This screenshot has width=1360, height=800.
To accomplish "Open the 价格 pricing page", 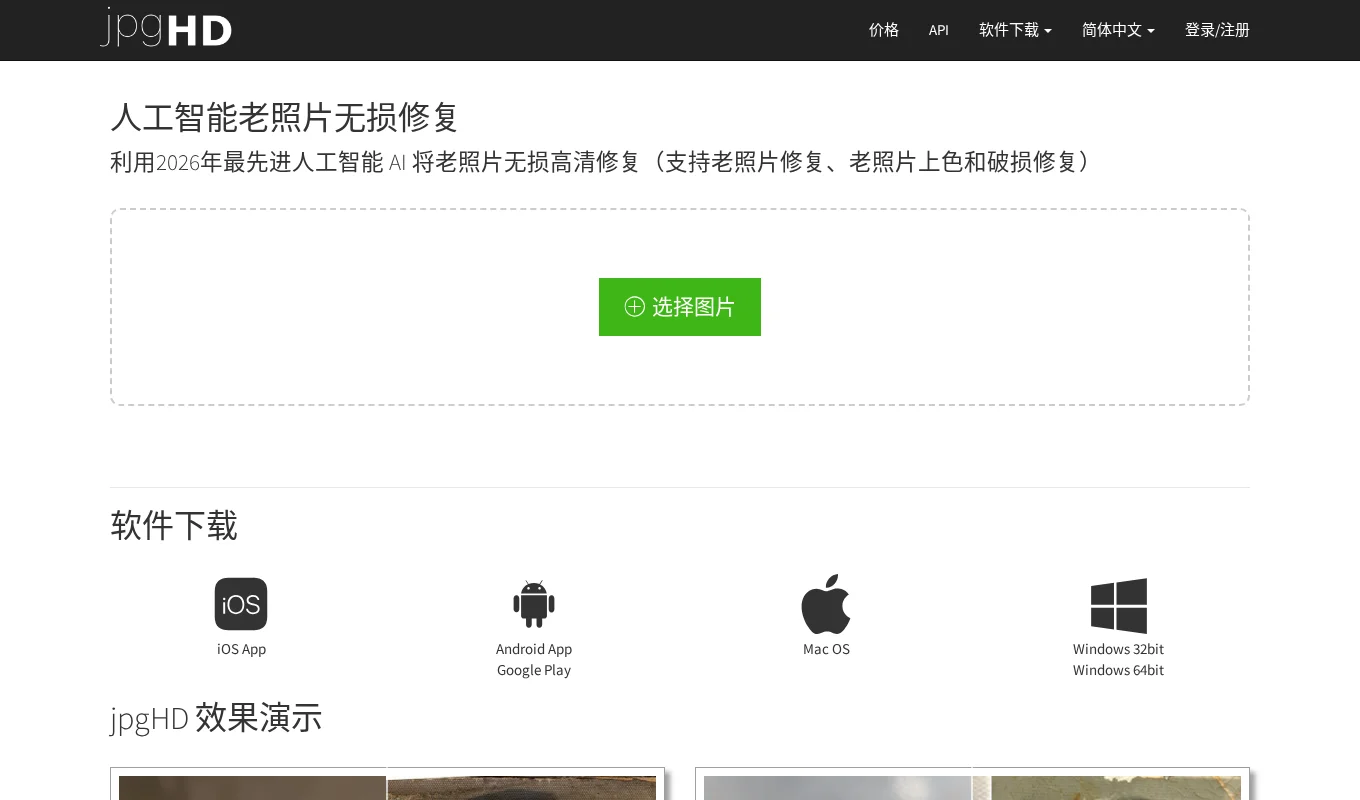I will (x=884, y=30).
